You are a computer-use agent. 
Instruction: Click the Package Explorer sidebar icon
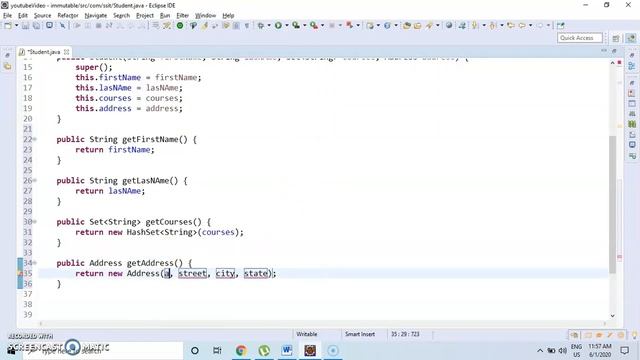click(x=7, y=66)
